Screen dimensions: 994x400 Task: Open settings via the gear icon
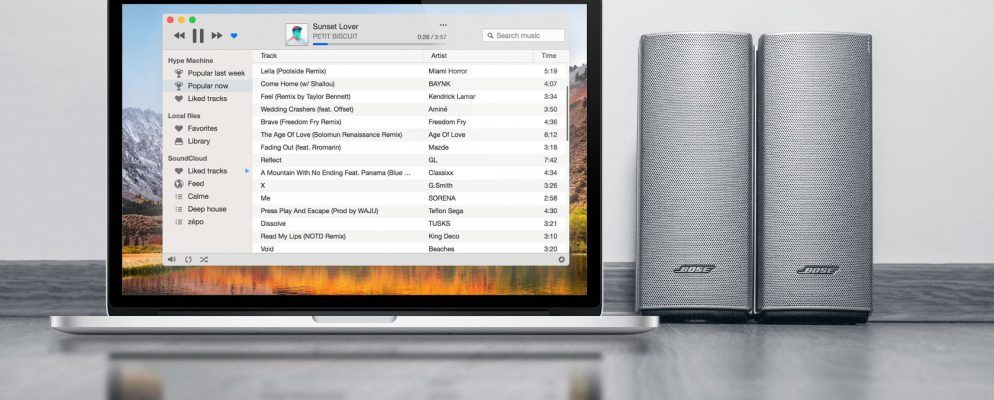[561, 259]
